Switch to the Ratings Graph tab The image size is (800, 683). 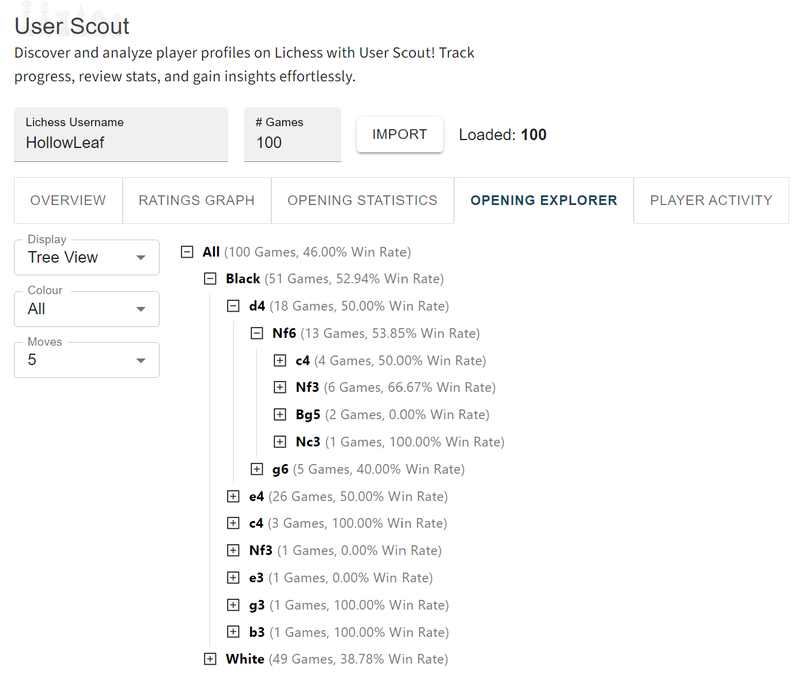[x=197, y=200]
